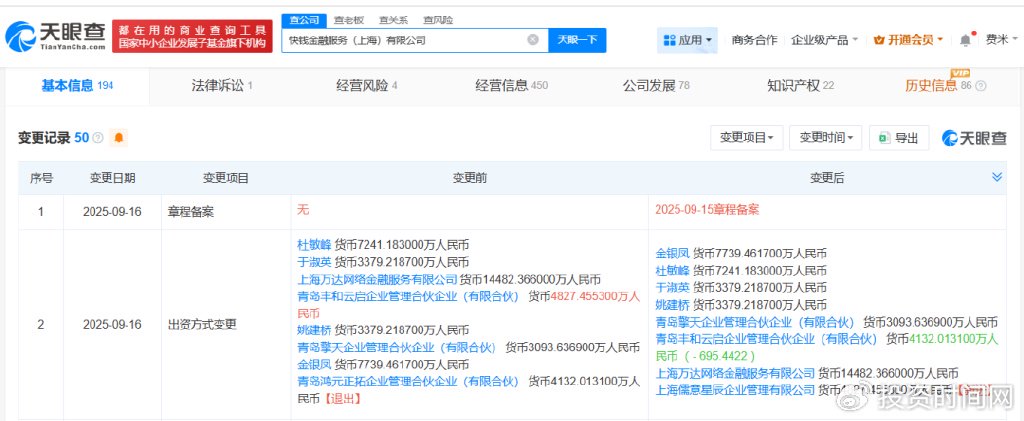The image size is (1024, 421).
Task: Open the 变更时间 filter dropdown
Action: pos(825,138)
